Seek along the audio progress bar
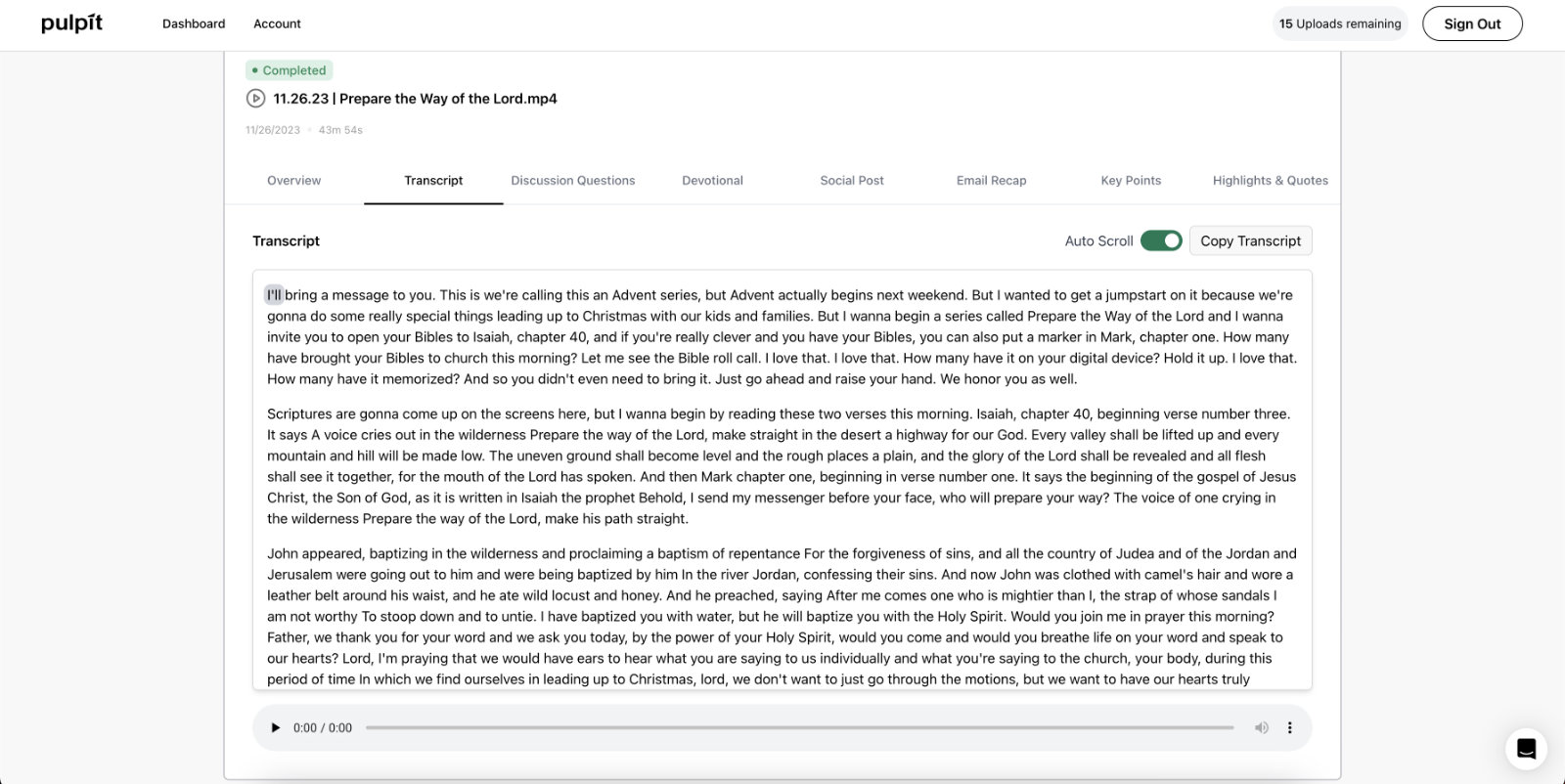This screenshot has width=1565, height=784. (x=799, y=727)
